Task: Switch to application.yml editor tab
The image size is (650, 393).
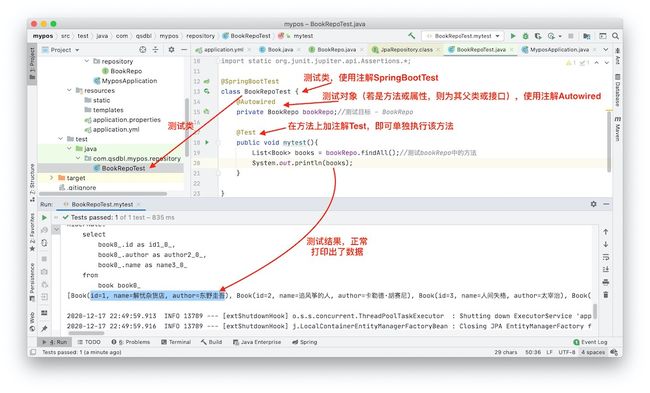Action: pyautogui.click(x=223, y=49)
